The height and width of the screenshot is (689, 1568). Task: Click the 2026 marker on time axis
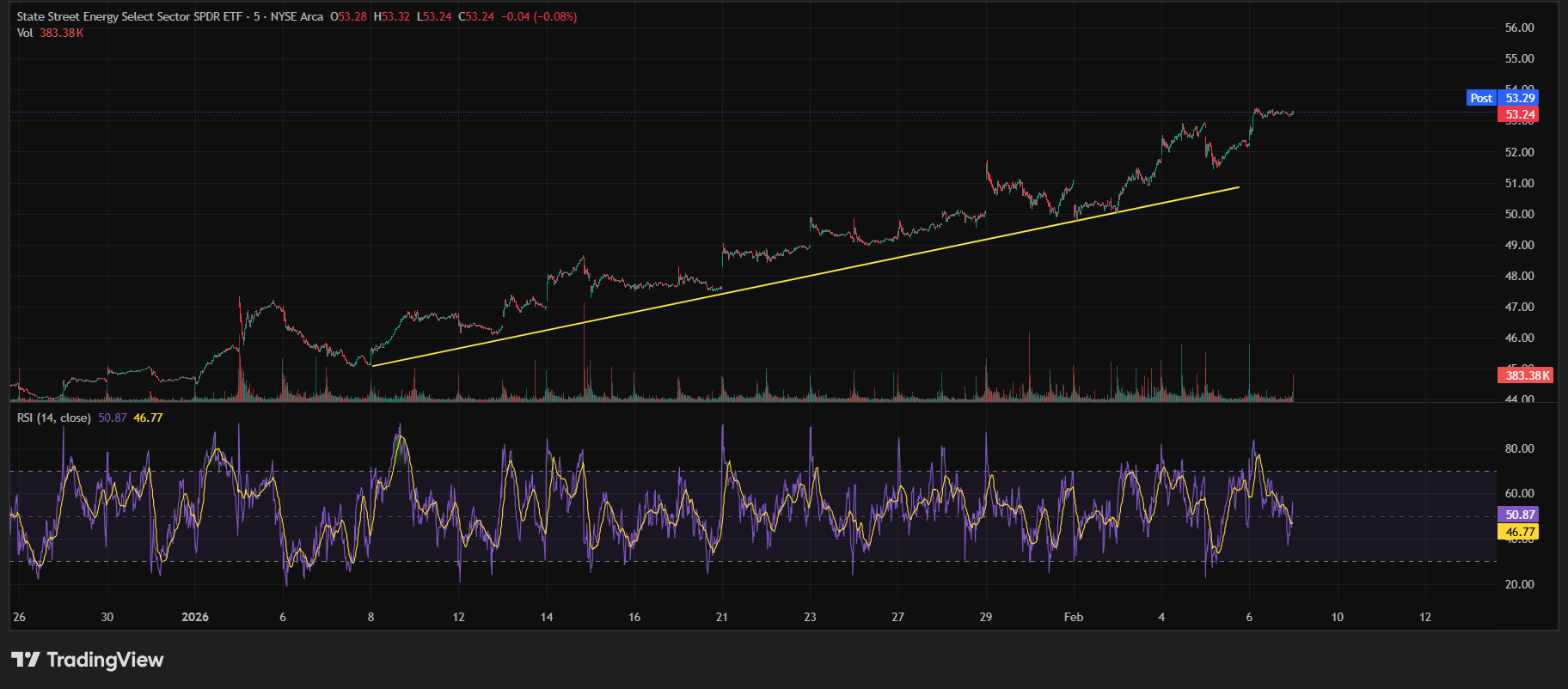[x=195, y=617]
